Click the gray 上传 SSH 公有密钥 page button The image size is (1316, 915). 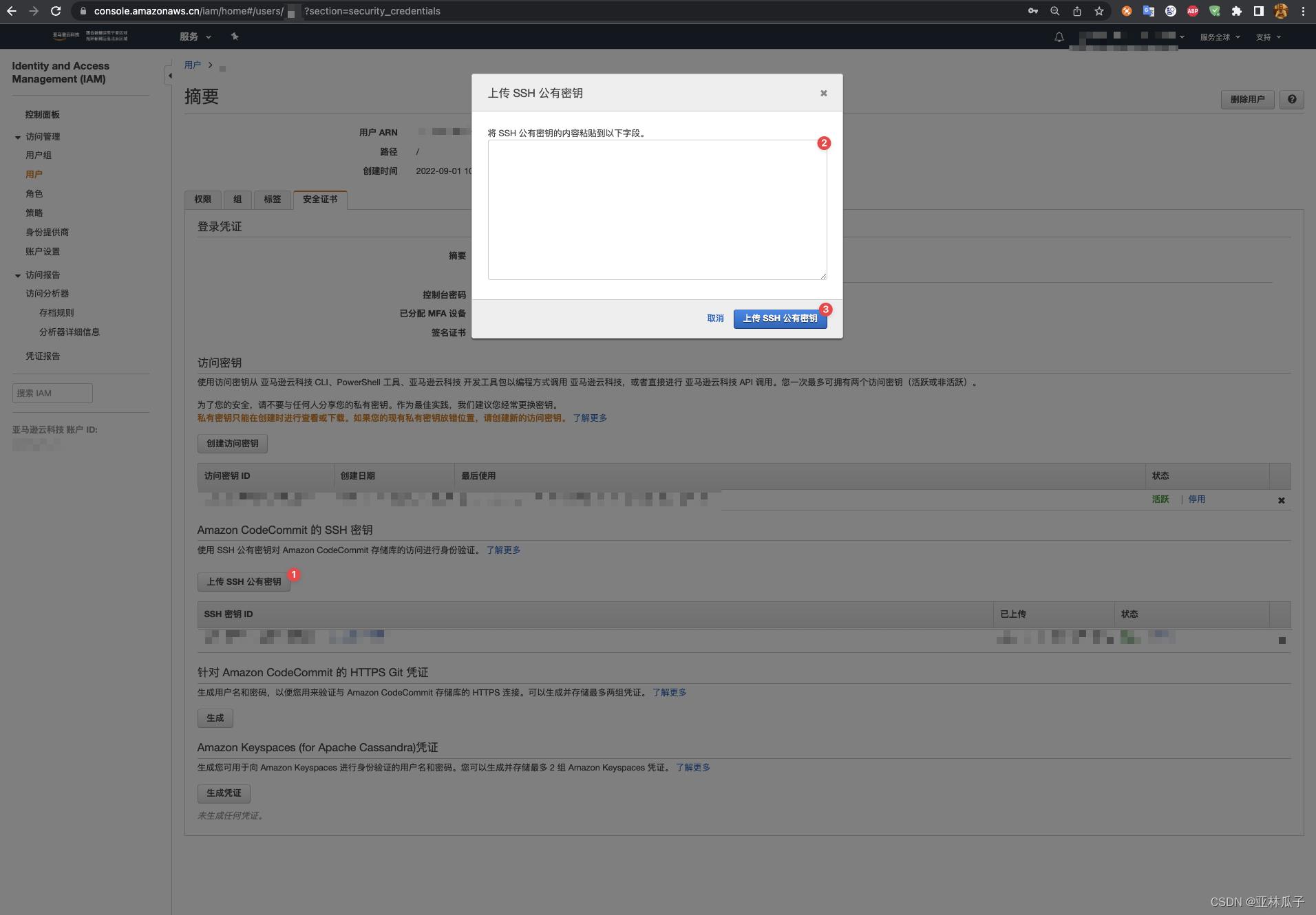(x=244, y=582)
